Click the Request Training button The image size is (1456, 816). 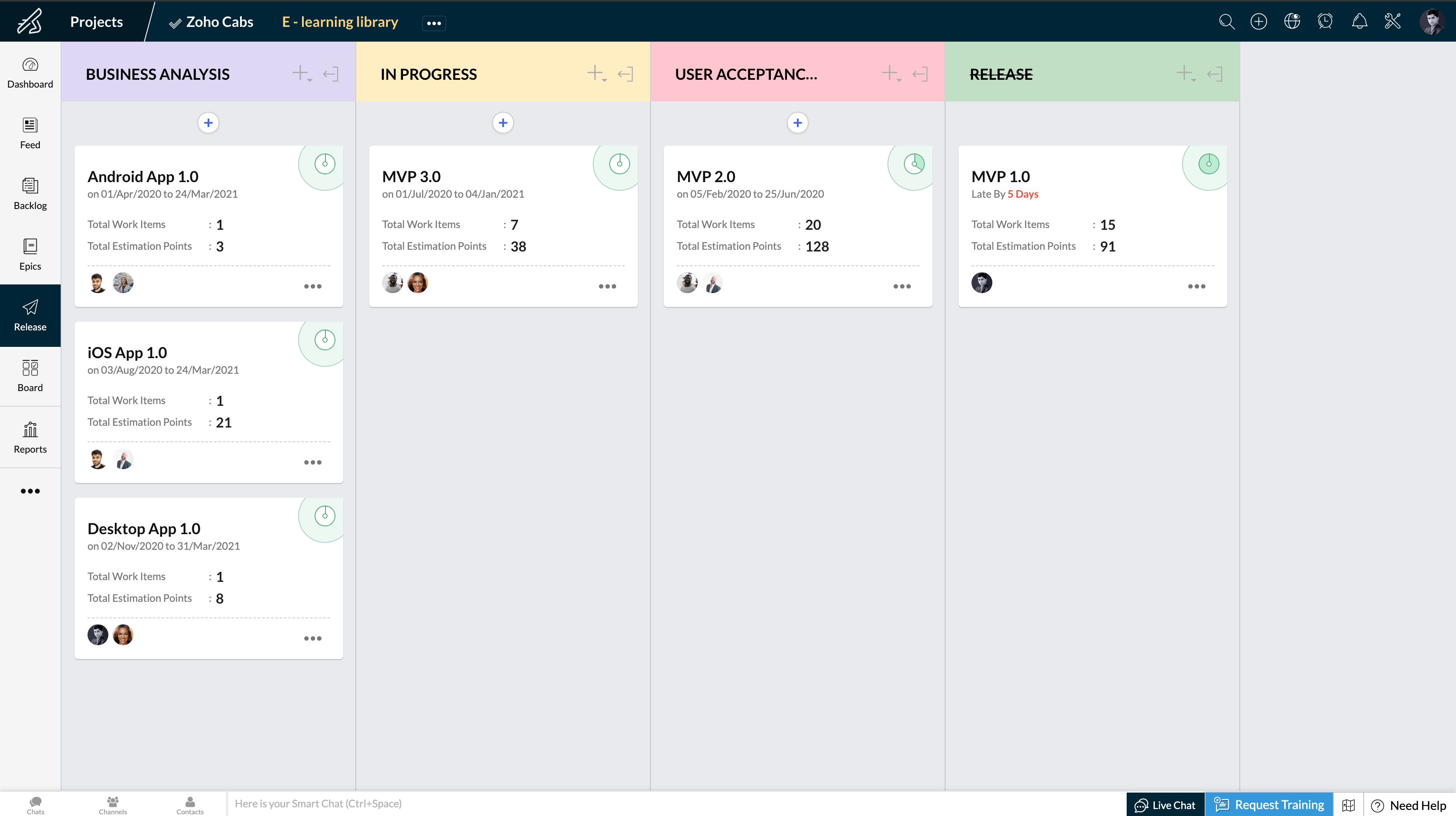click(1269, 804)
